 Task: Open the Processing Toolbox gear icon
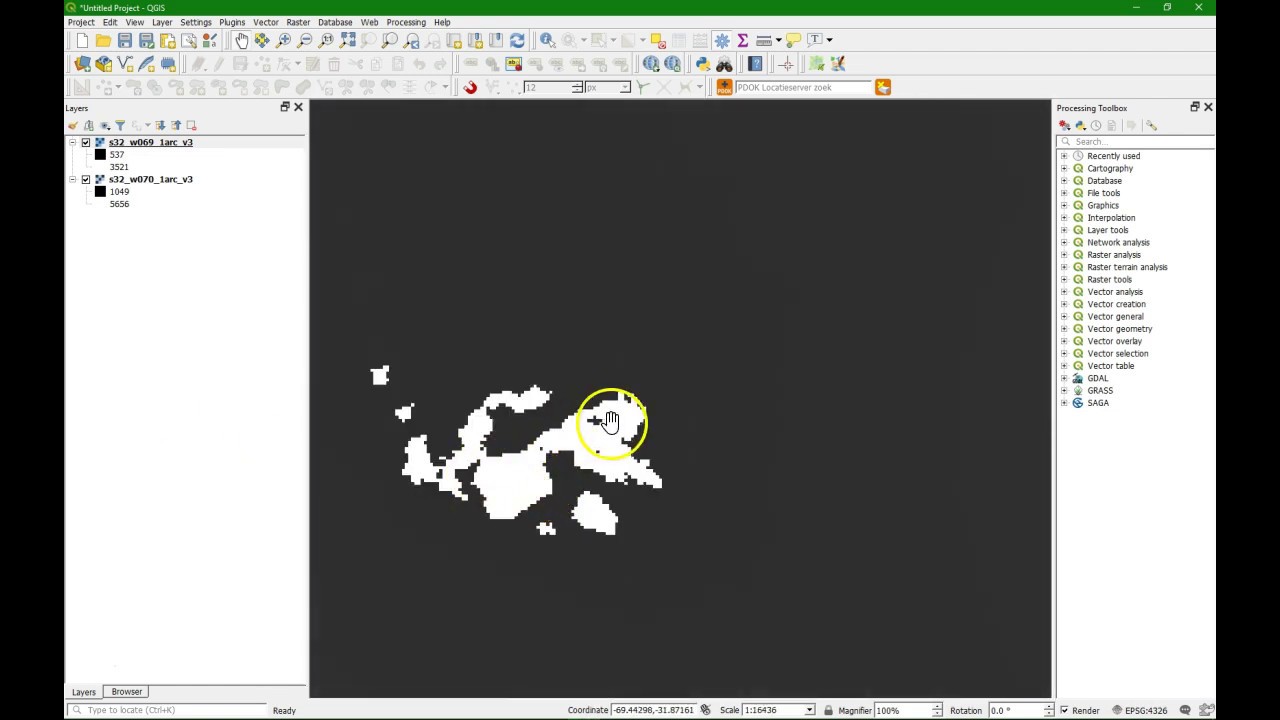pyautogui.click(x=722, y=40)
